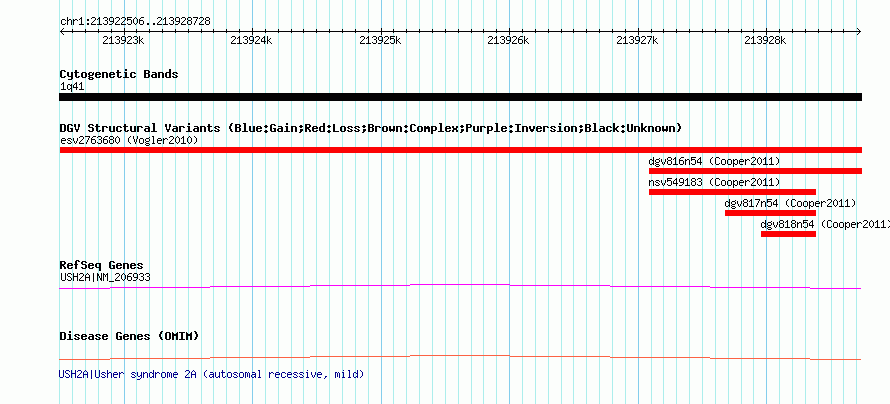Click the 213927k ruler tick label

[637, 40]
